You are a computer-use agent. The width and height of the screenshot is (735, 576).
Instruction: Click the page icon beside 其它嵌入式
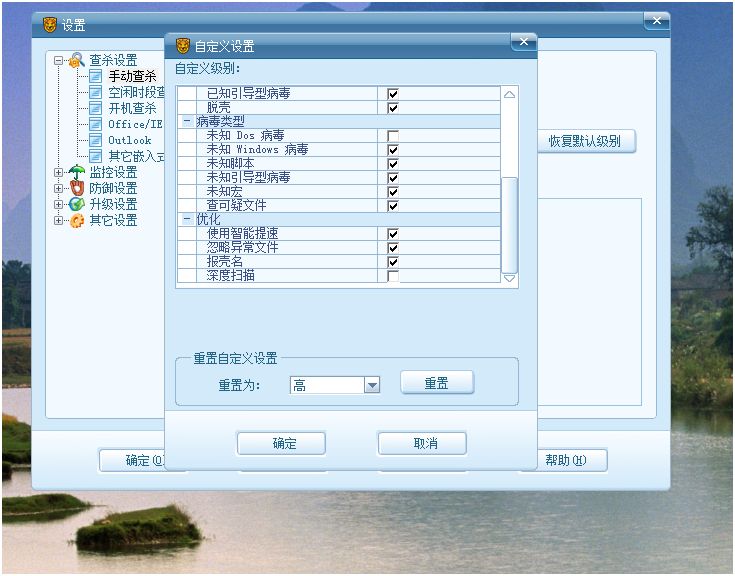click(x=95, y=156)
